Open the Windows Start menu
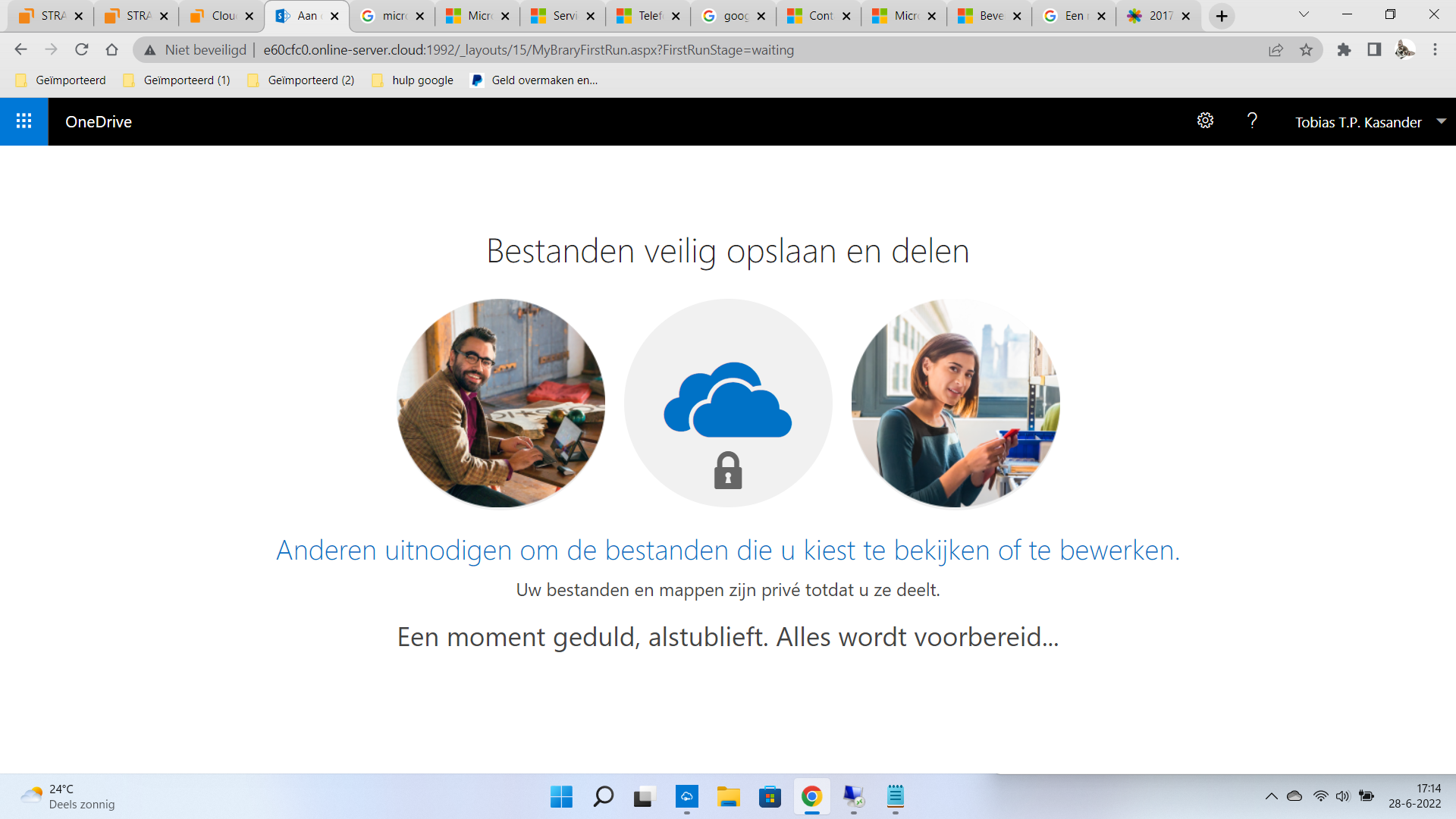This screenshot has width=1456, height=819. (561, 796)
